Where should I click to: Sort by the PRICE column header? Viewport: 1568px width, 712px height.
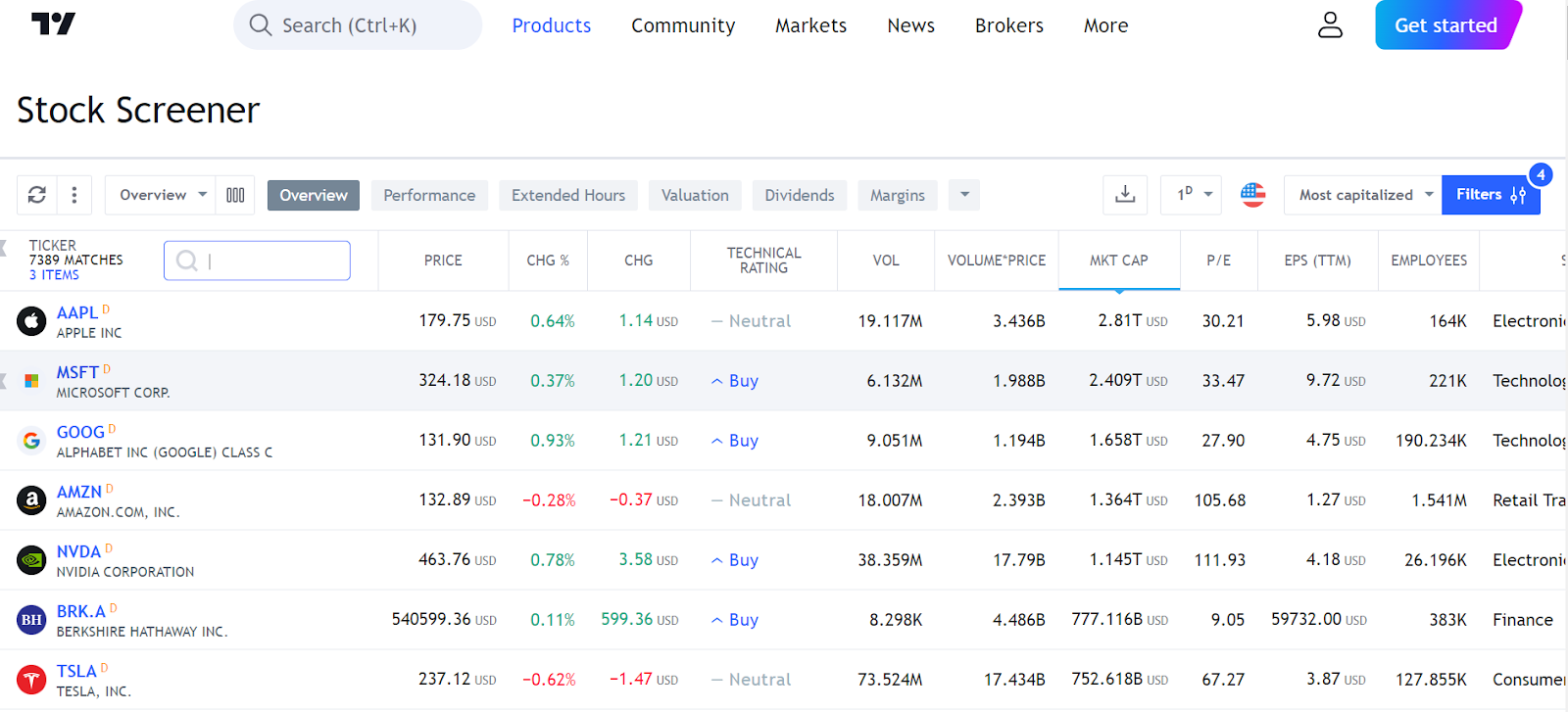click(443, 261)
